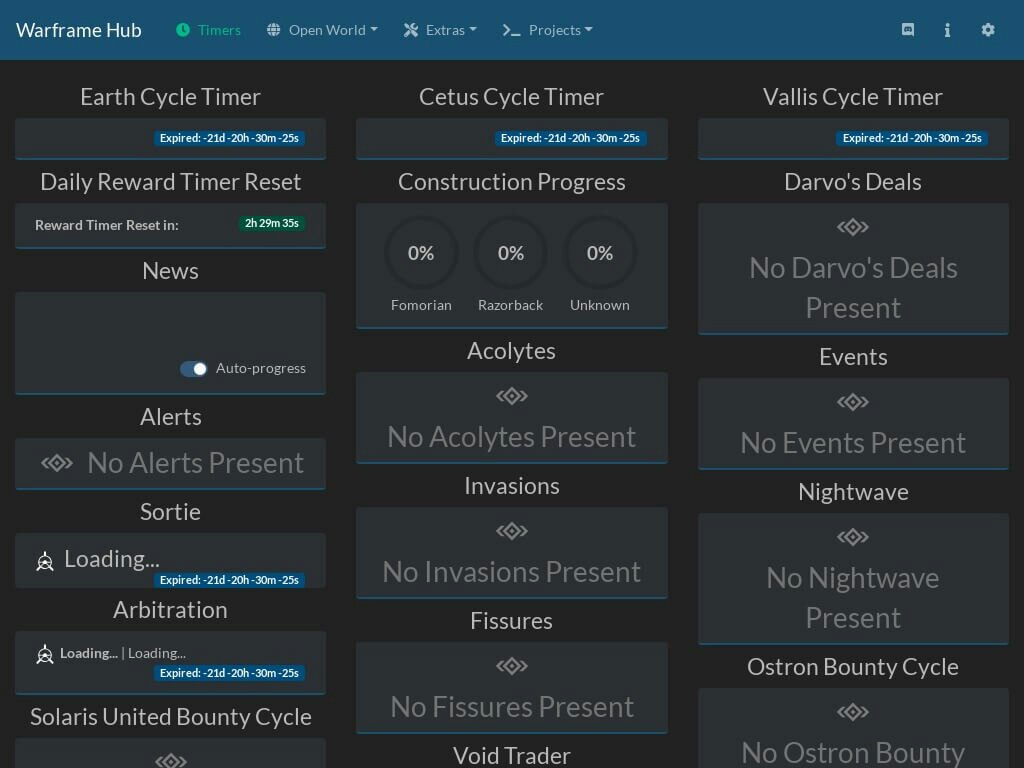Click the tools icon beside Extras
The height and width of the screenshot is (768, 1024).
tap(411, 30)
